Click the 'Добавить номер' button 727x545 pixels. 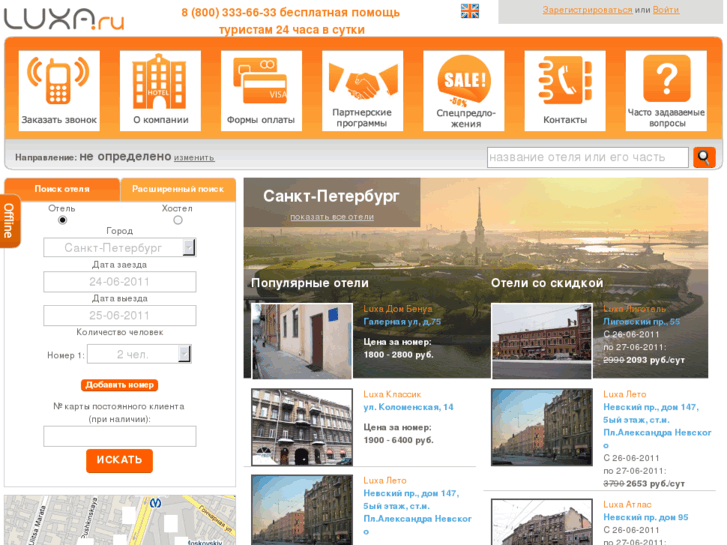click(x=120, y=385)
